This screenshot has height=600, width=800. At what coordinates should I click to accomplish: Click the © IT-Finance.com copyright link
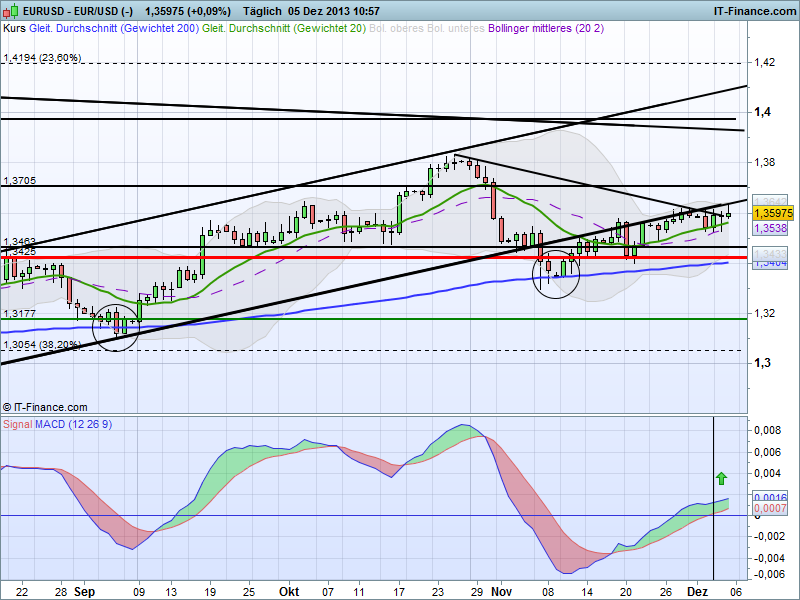(45, 407)
